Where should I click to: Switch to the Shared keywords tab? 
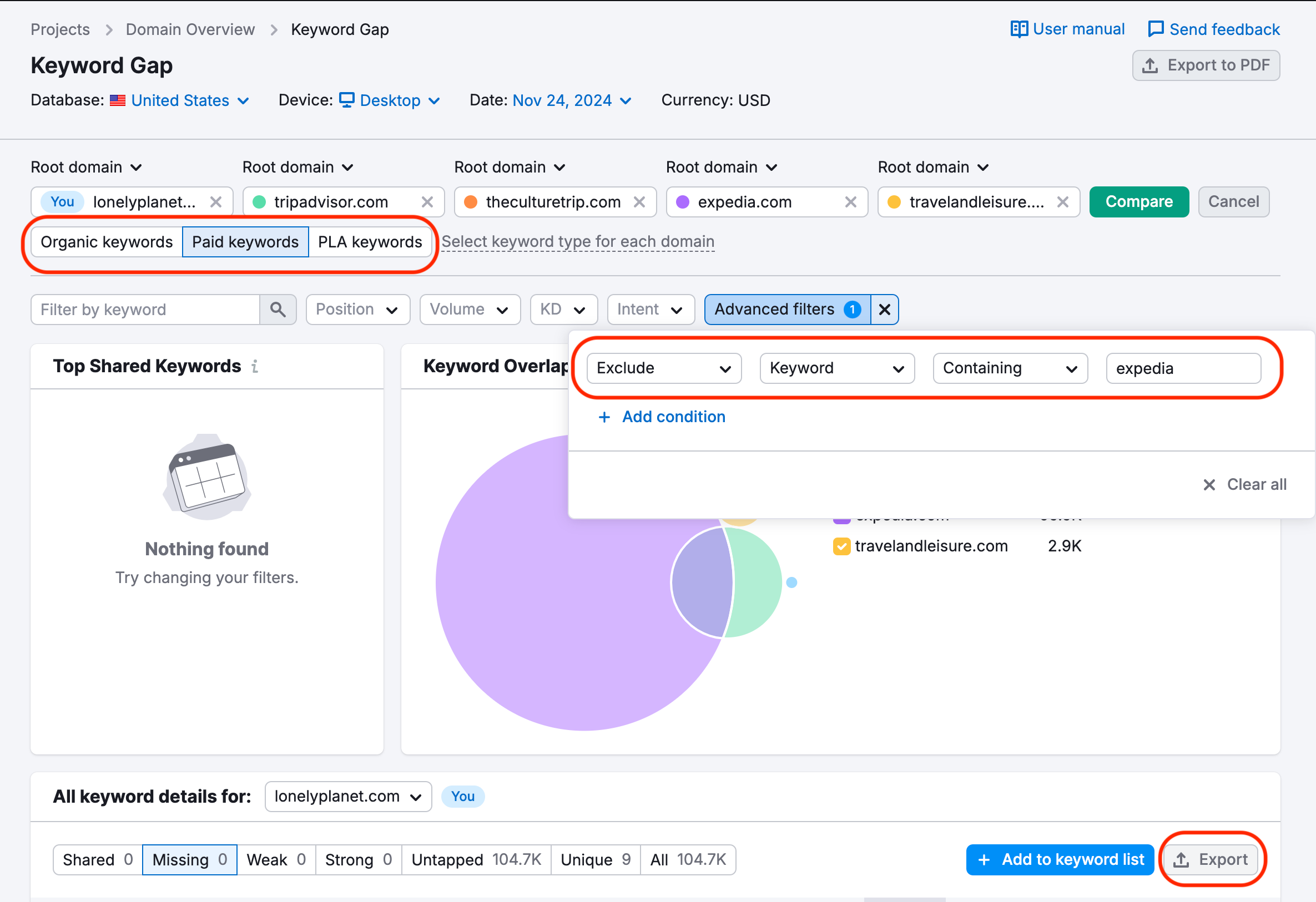[x=97, y=860]
